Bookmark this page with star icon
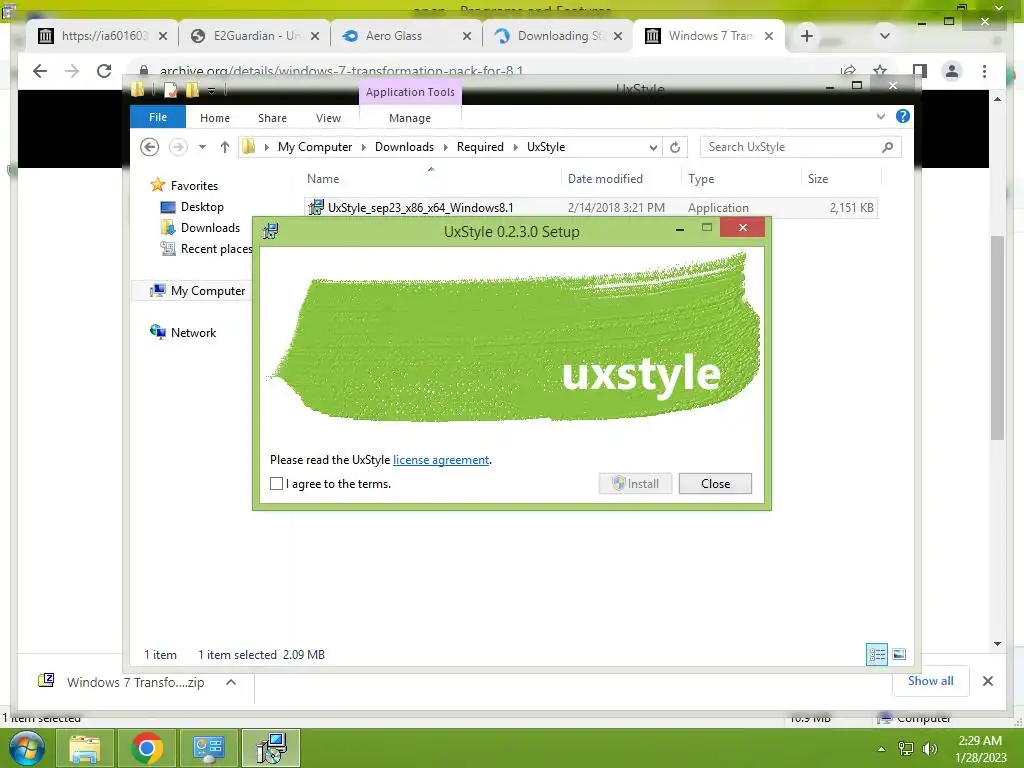Screen dimensions: 1024x768 tap(880, 71)
